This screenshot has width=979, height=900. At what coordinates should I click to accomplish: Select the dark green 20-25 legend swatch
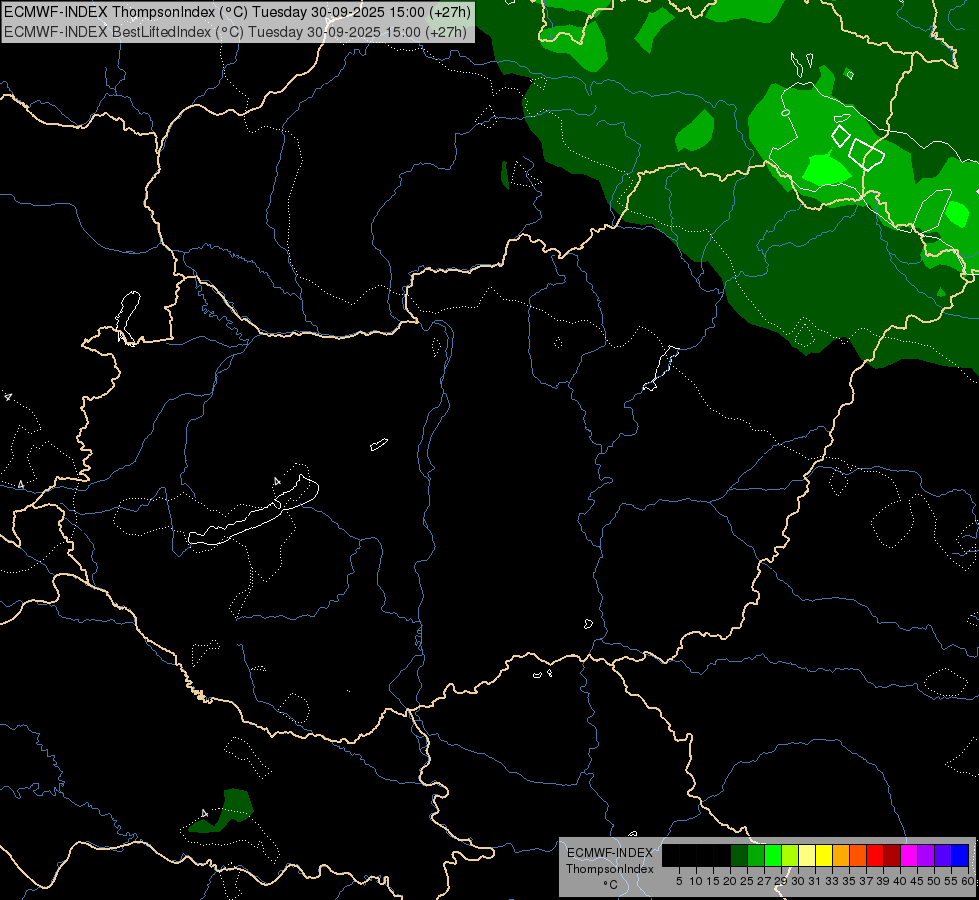[739, 855]
